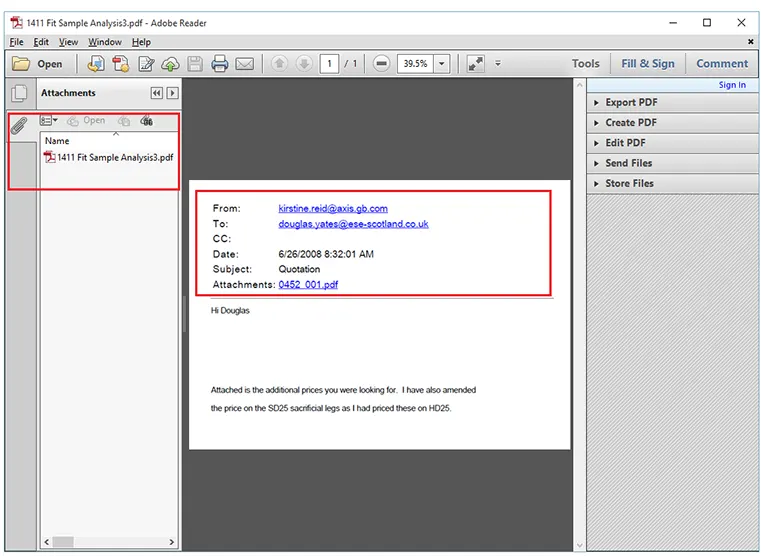Expand the Send Files section
Screen dimensions: 761x556
(672, 164)
